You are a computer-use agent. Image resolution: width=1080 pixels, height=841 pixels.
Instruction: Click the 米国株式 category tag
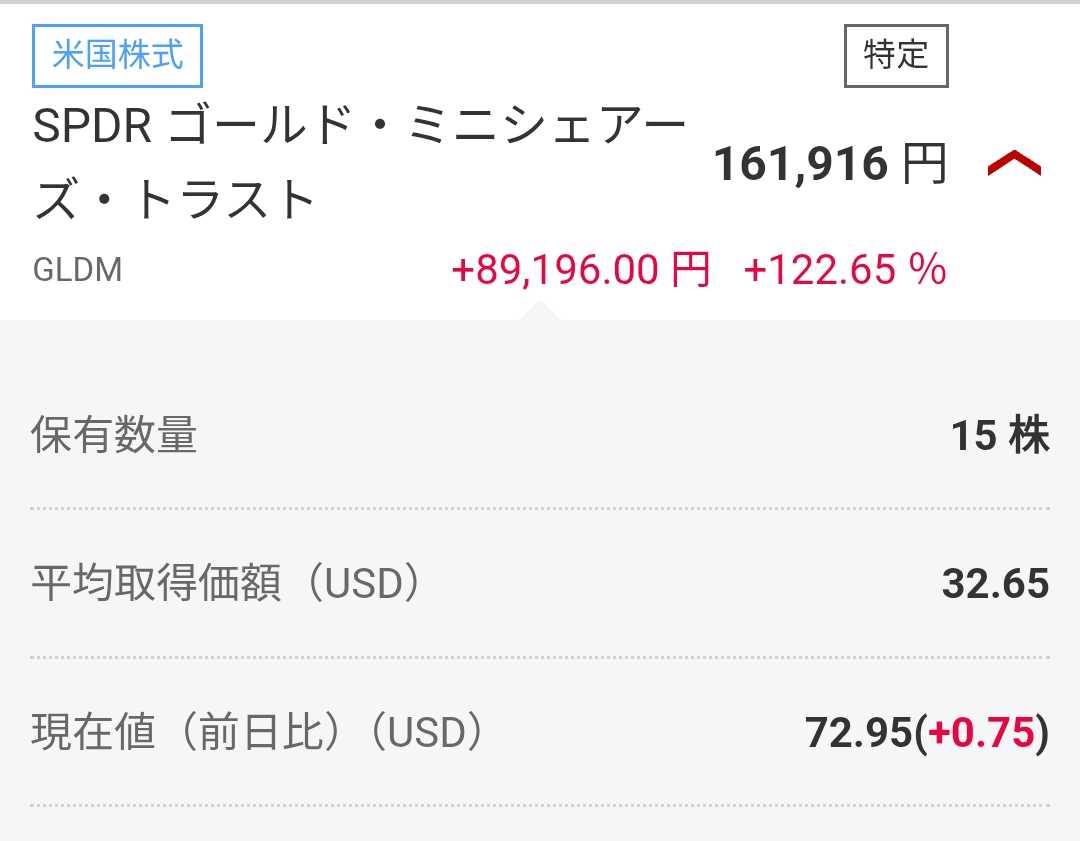click(118, 54)
